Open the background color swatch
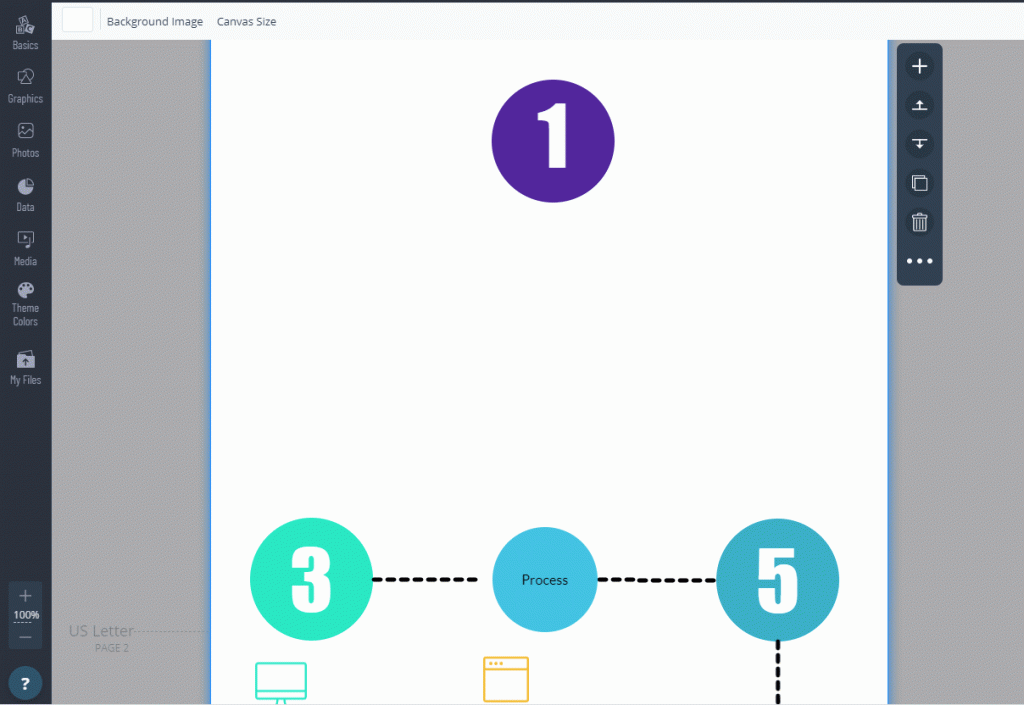 coord(77,19)
